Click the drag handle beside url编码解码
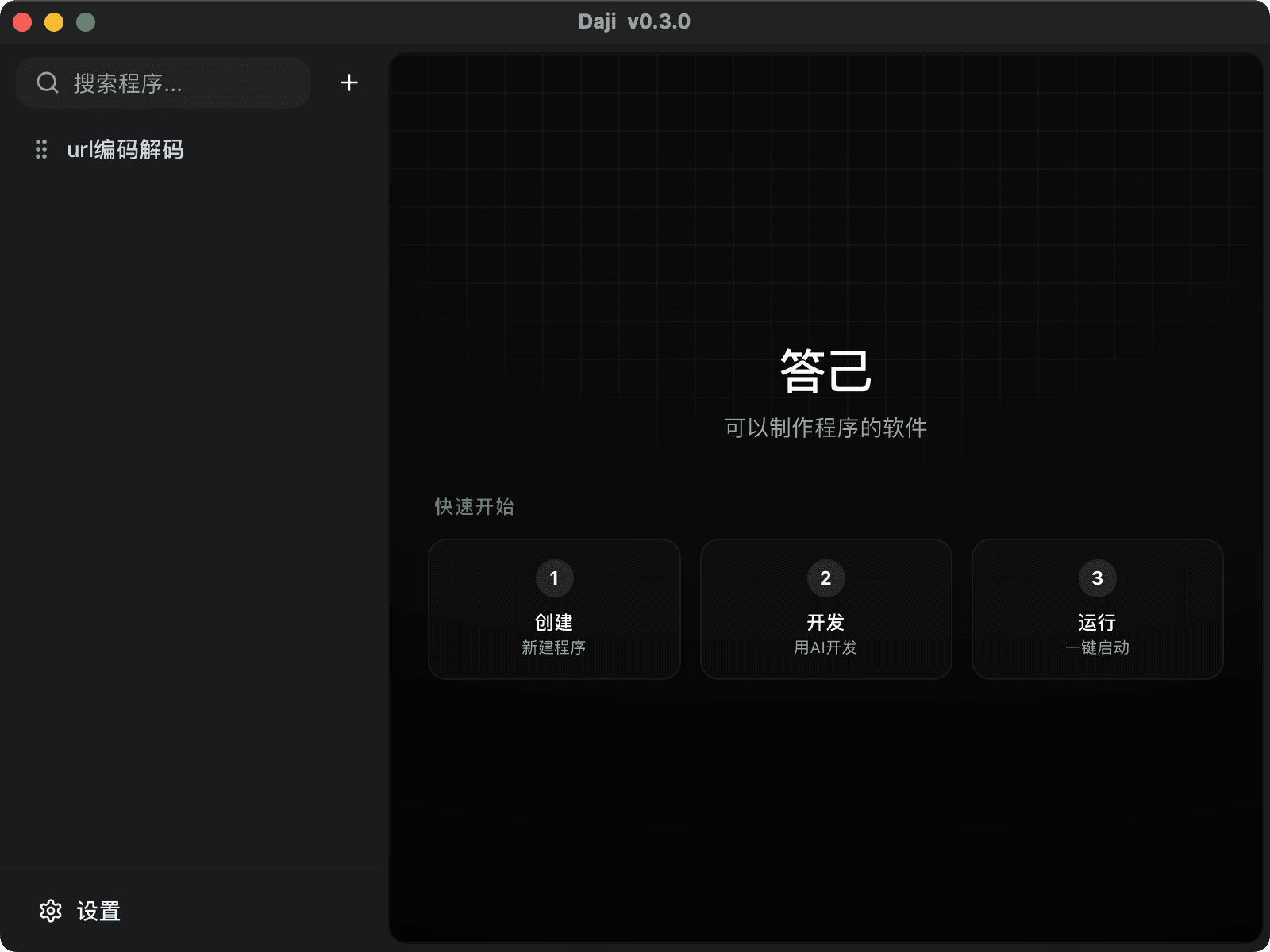 (x=41, y=149)
